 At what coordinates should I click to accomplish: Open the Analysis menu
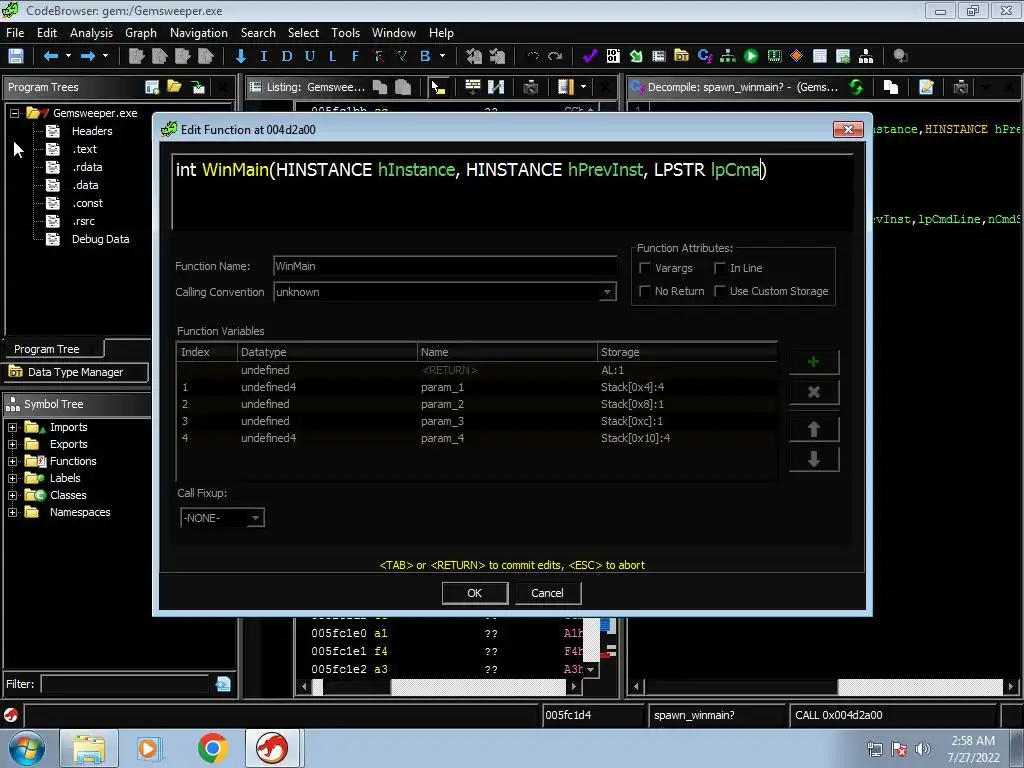pyautogui.click(x=91, y=33)
